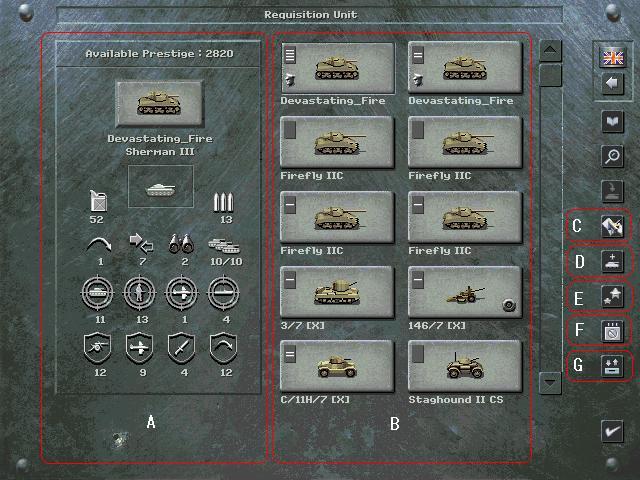This screenshot has width=640, height=480.
Task: Click the tank crosshair hard attack icon
Action: coord(98,293)
